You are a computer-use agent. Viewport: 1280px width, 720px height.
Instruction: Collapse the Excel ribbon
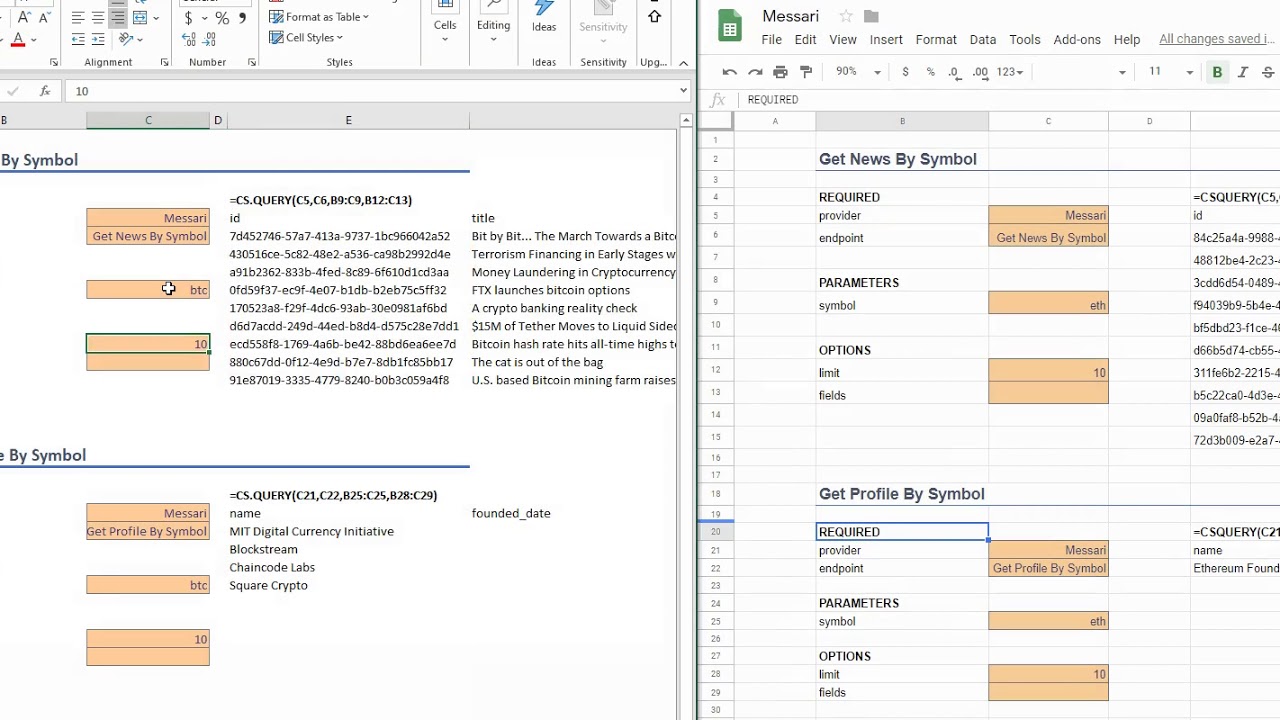pos(683,63)
